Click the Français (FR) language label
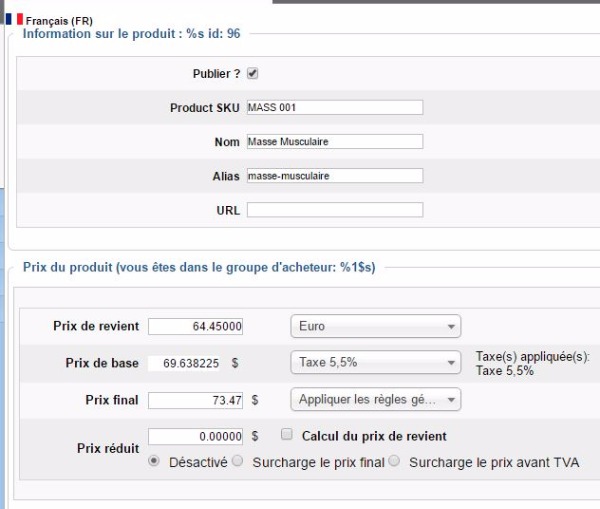600x509 pixels. tap(59, 20)
